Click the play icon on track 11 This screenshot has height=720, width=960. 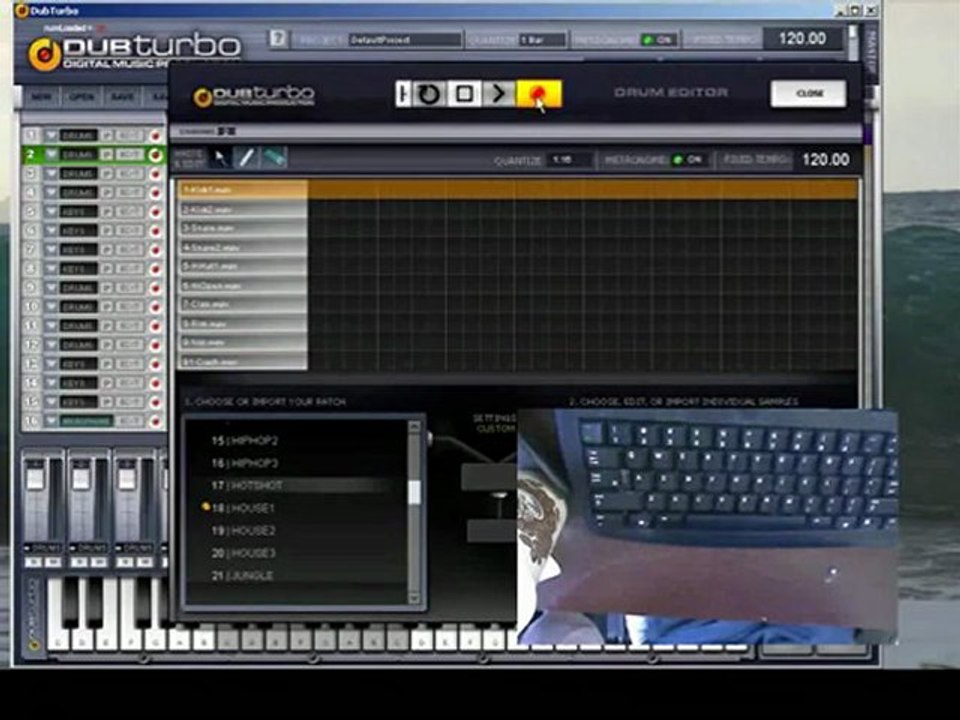point(107,326)
